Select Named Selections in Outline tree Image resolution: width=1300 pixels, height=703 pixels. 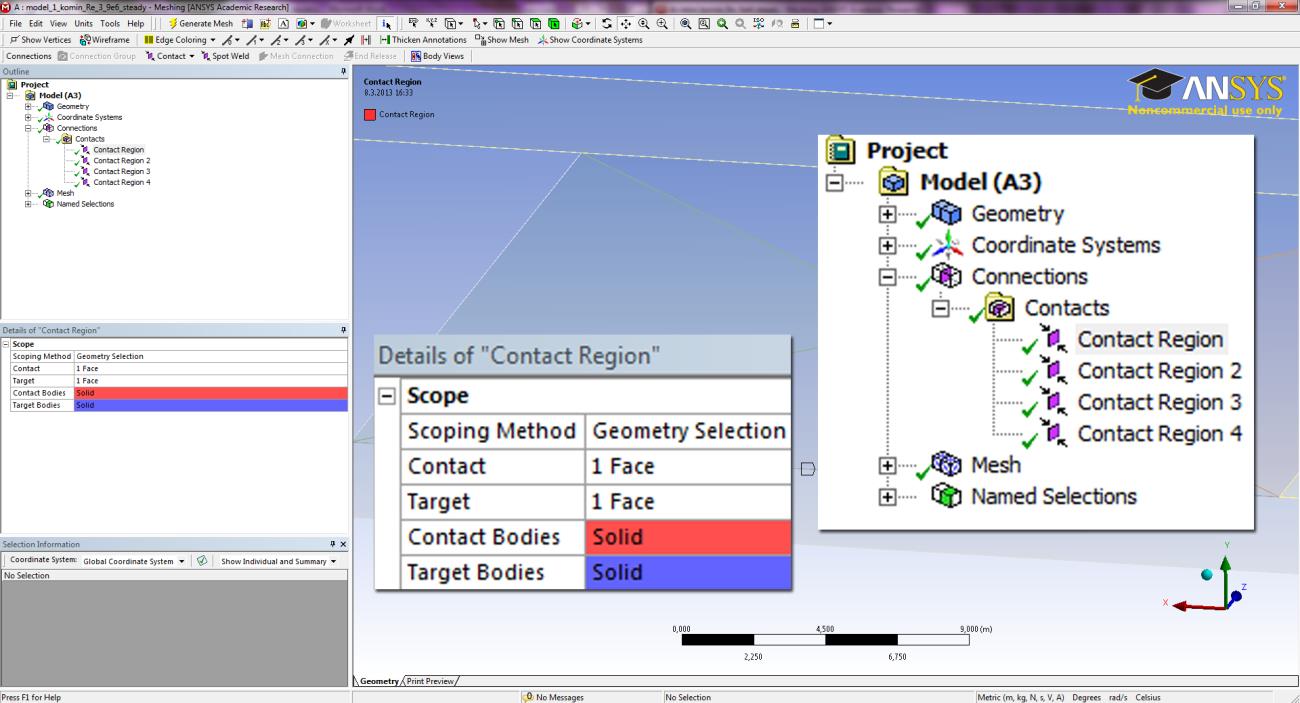(85, 204)
